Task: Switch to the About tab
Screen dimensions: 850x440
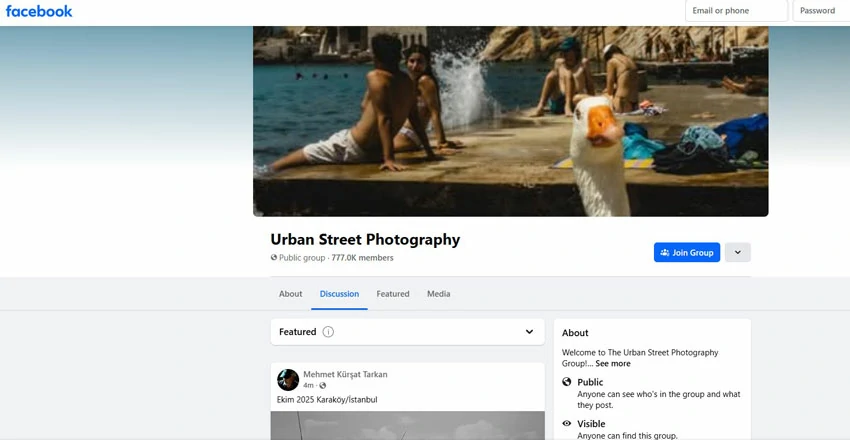Action: 290,294
